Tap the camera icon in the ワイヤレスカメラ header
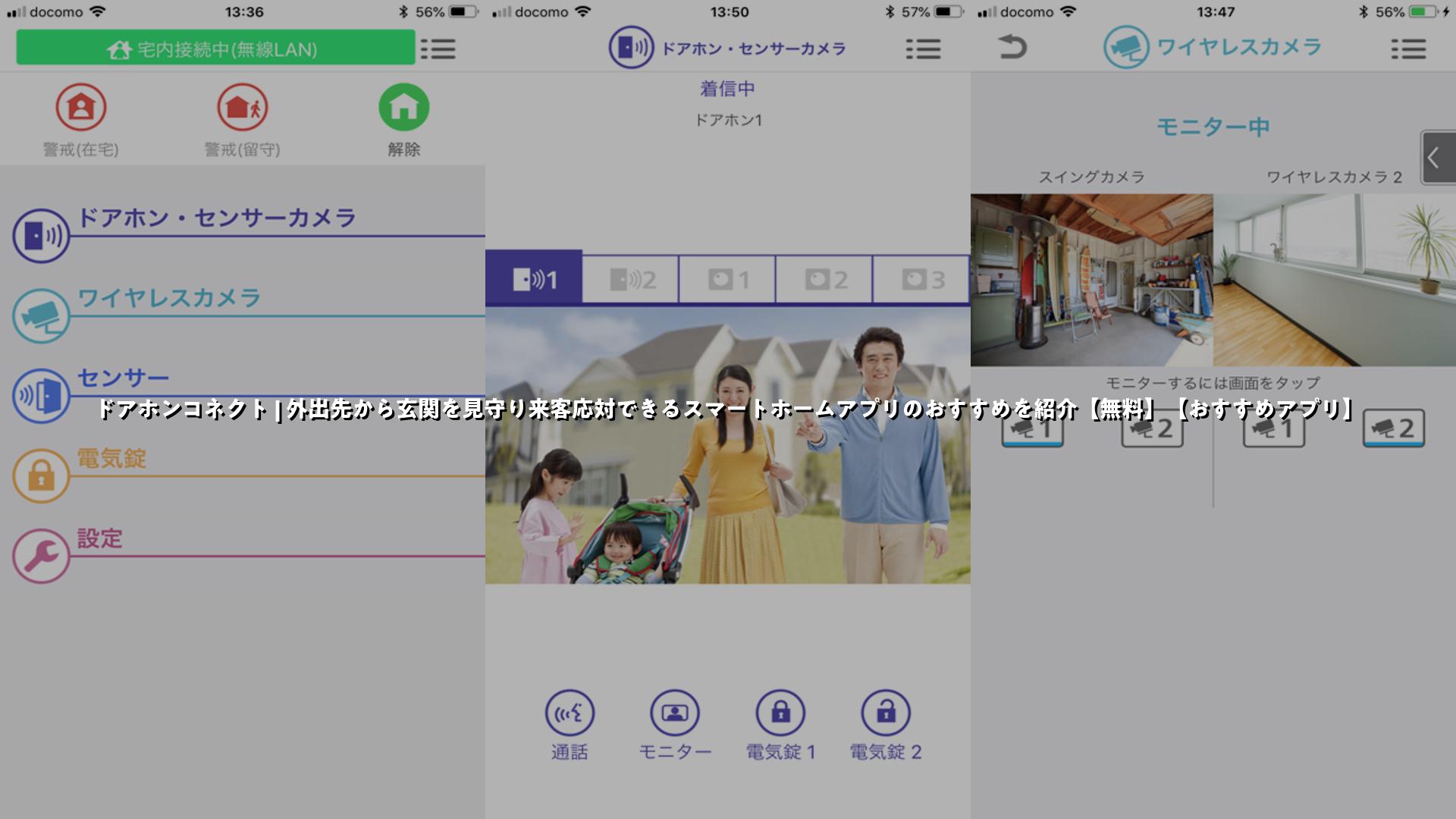Viewport: 1456px width, 819px height. tap(1126, 47)
